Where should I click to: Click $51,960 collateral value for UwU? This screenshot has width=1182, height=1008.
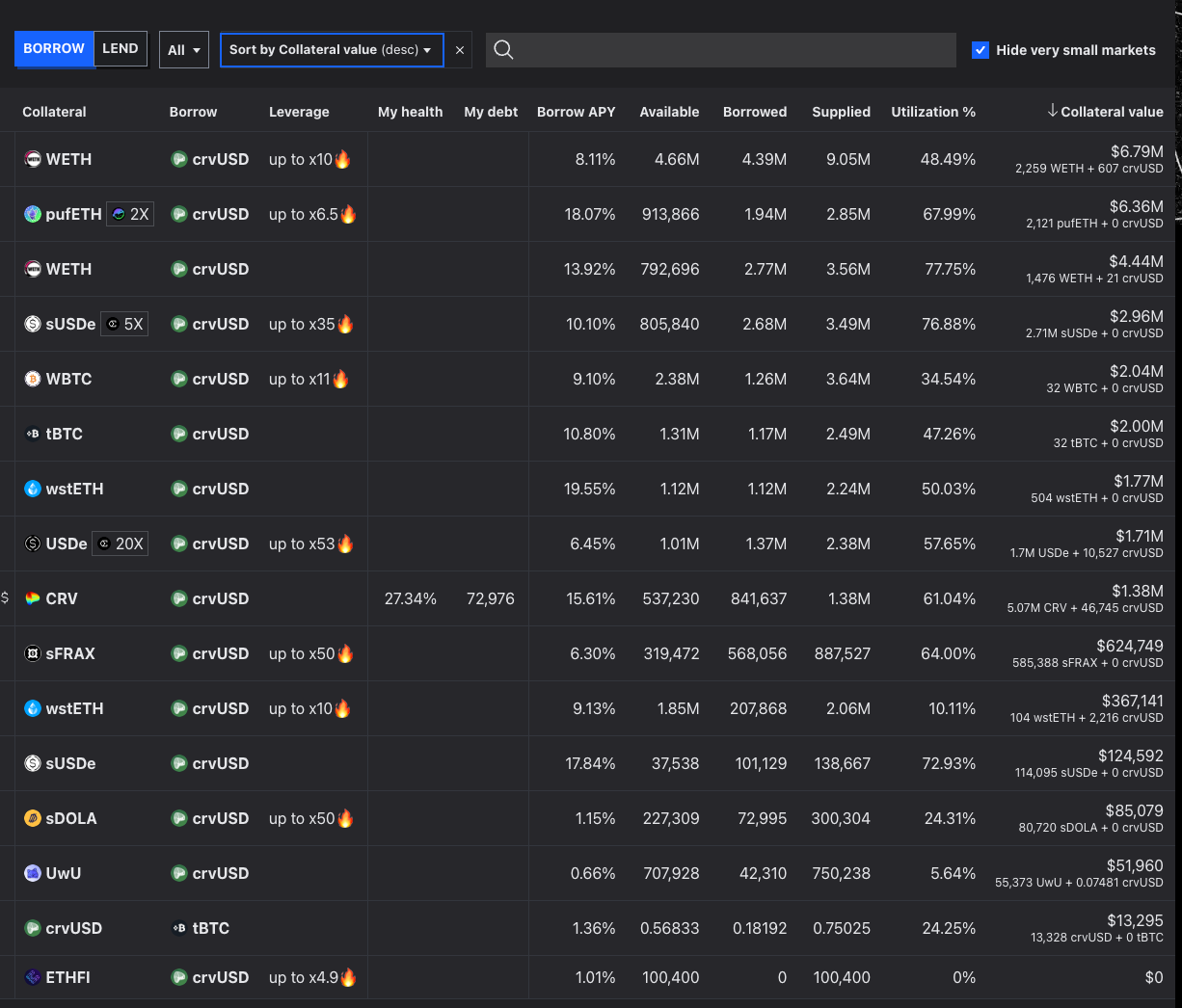[x=1135, y=865]
